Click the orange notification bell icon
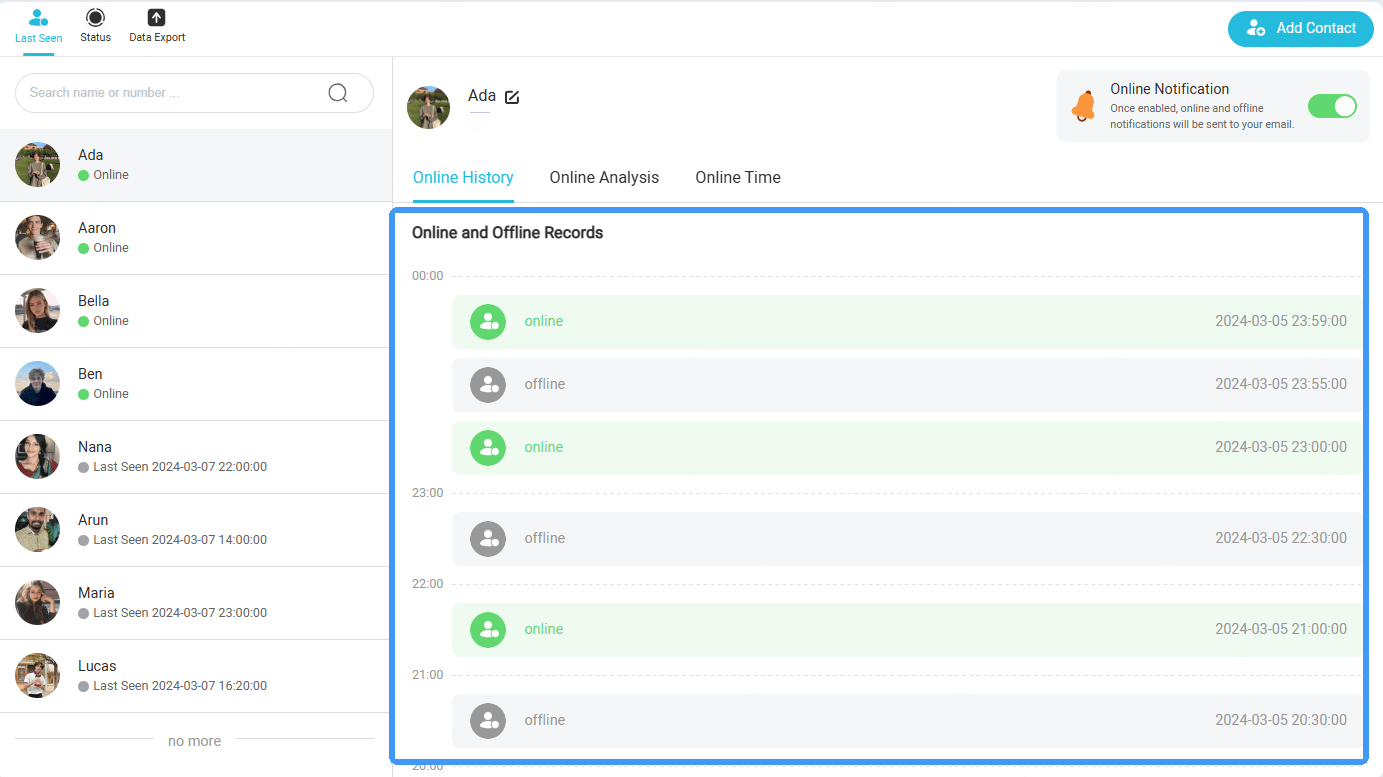 coord(1084,106)
